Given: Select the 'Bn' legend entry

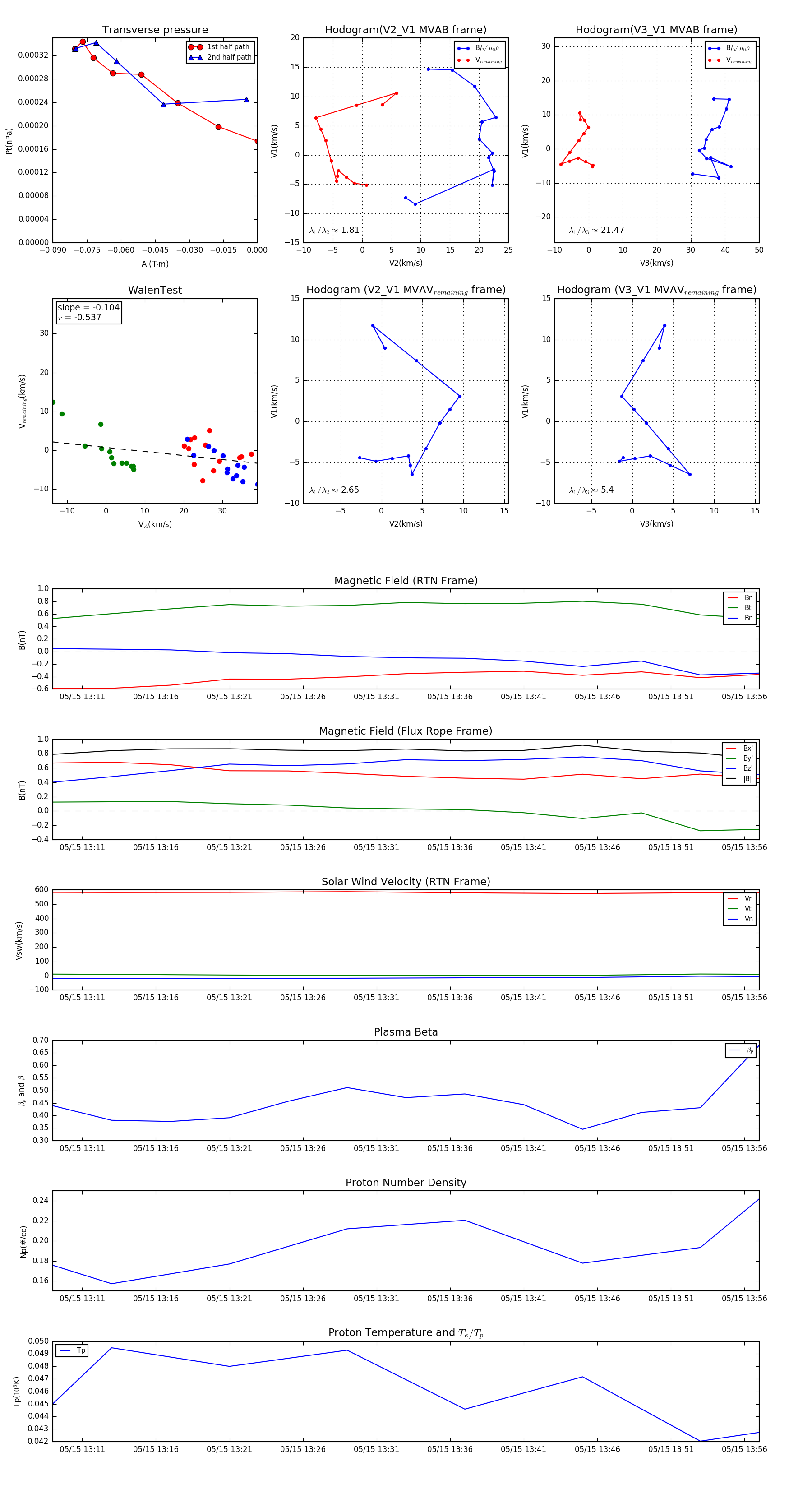Looking at the screenshot, I should click(740, 618).
